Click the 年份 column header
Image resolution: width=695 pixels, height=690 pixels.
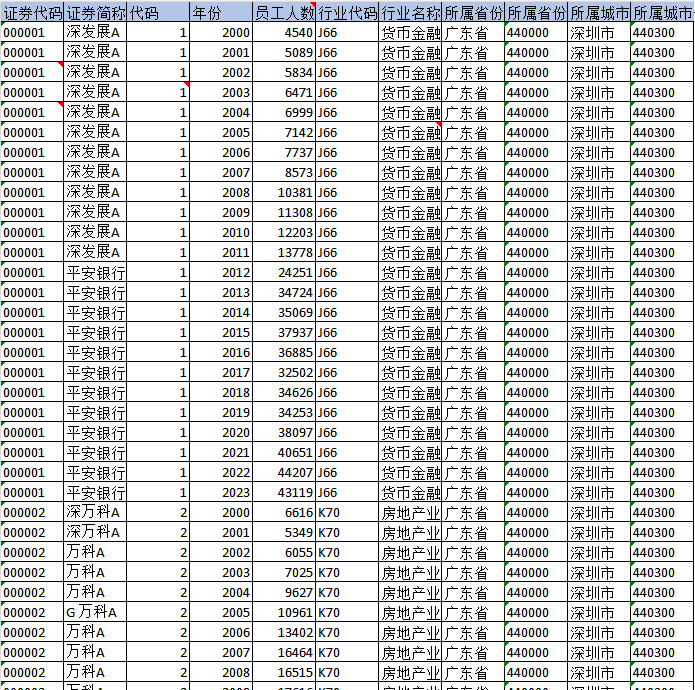tap(221, 13)
